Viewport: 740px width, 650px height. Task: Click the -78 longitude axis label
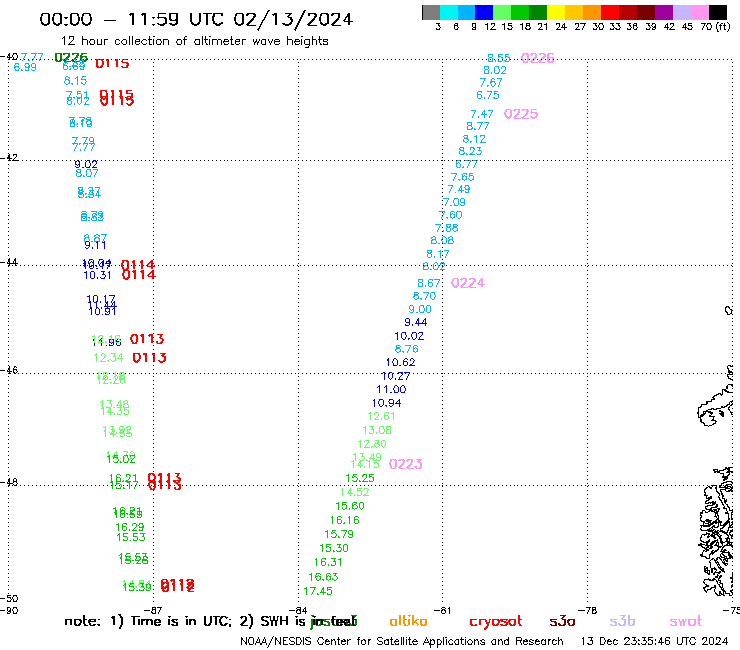click(x=588, y=610)
